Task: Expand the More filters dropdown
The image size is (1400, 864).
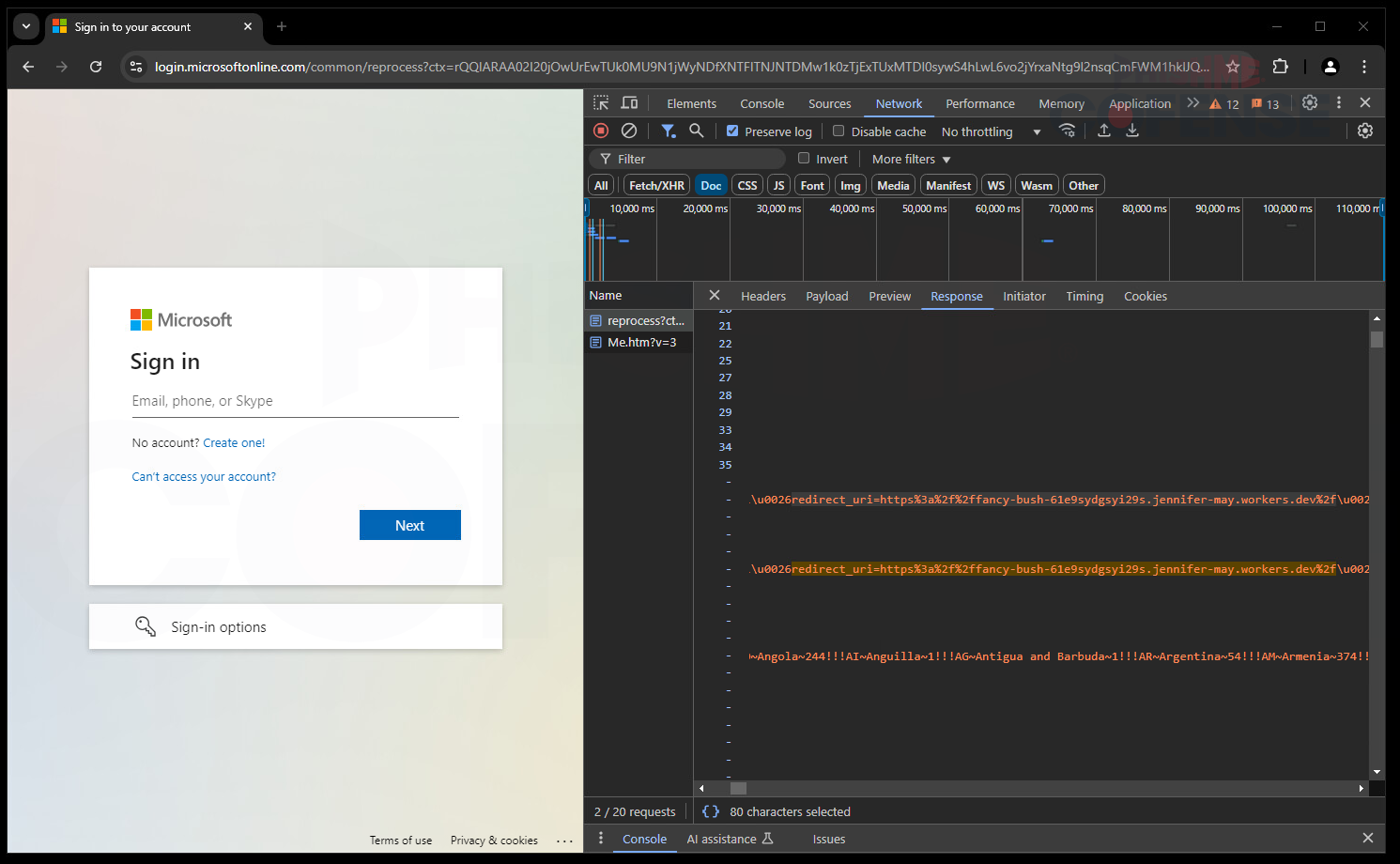Action: click(911, 159)
